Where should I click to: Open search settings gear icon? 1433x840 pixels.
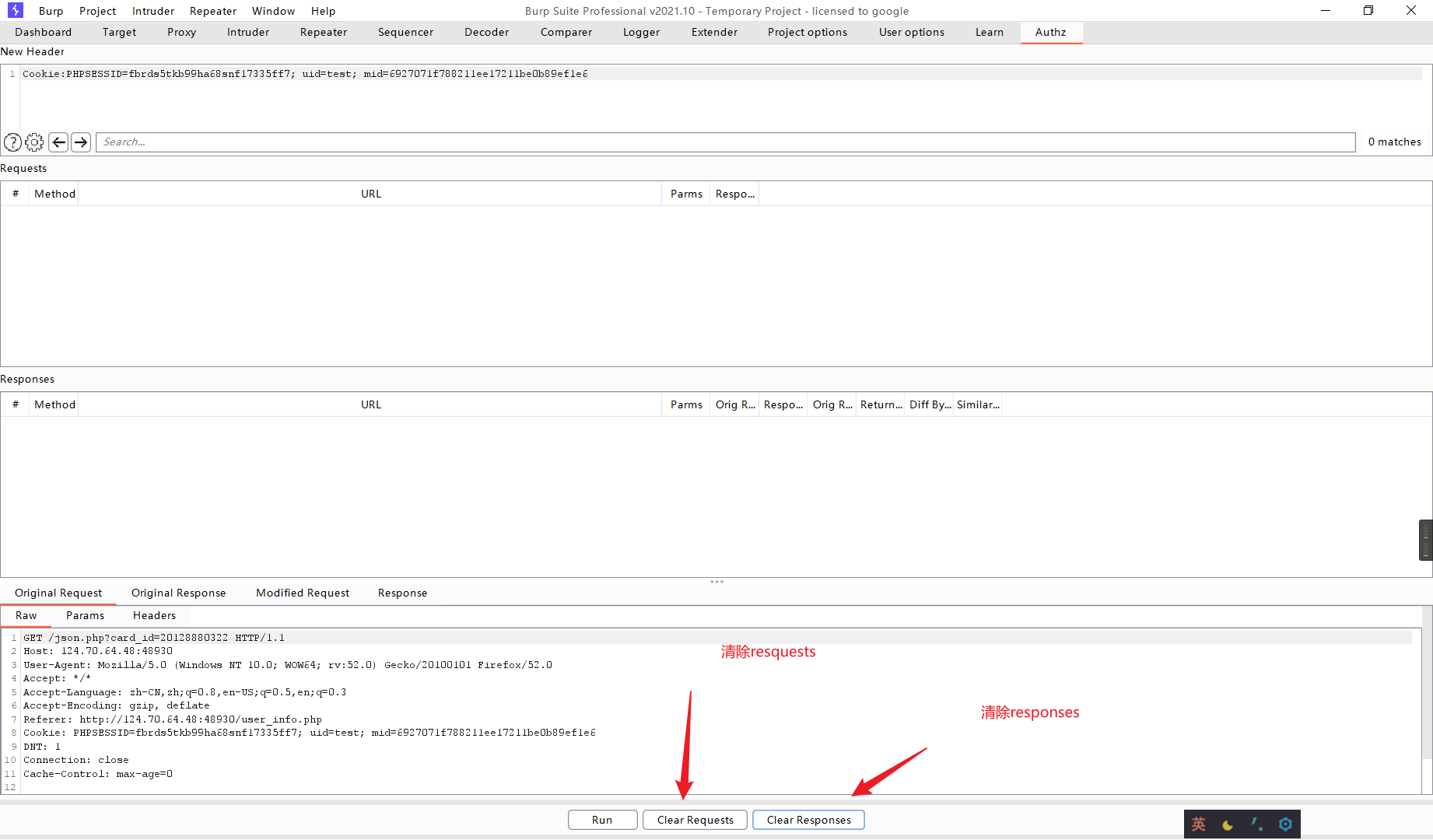click(x=35, y=142)
